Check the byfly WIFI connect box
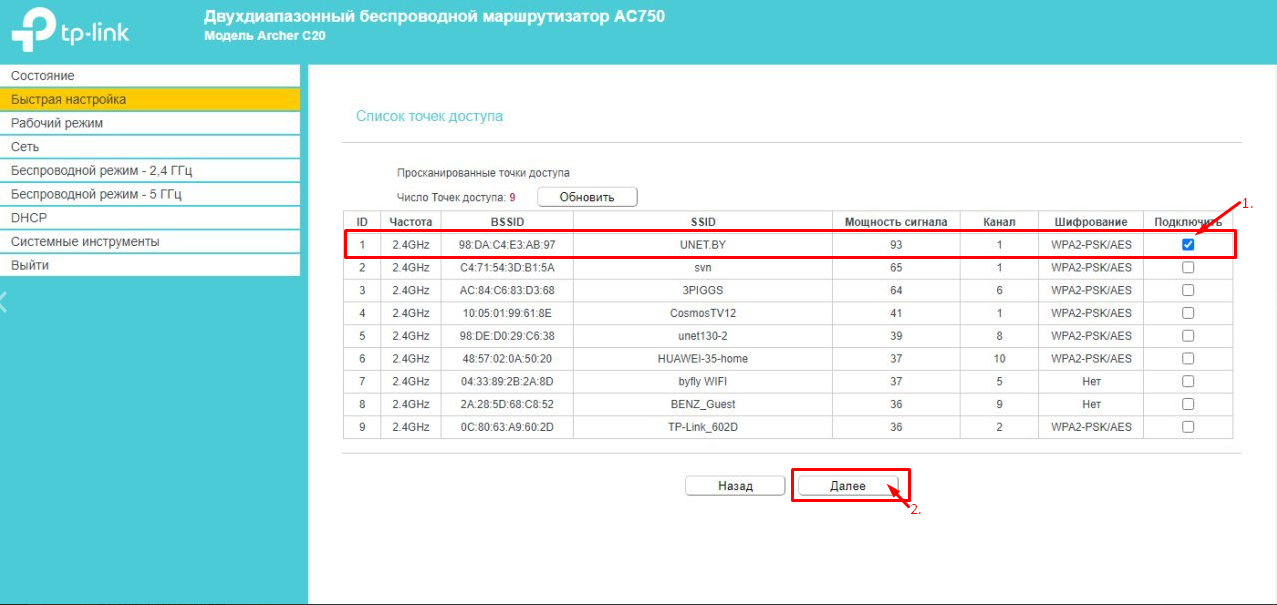Viewport: 1277px width, 605px height. pos(1188,381)
